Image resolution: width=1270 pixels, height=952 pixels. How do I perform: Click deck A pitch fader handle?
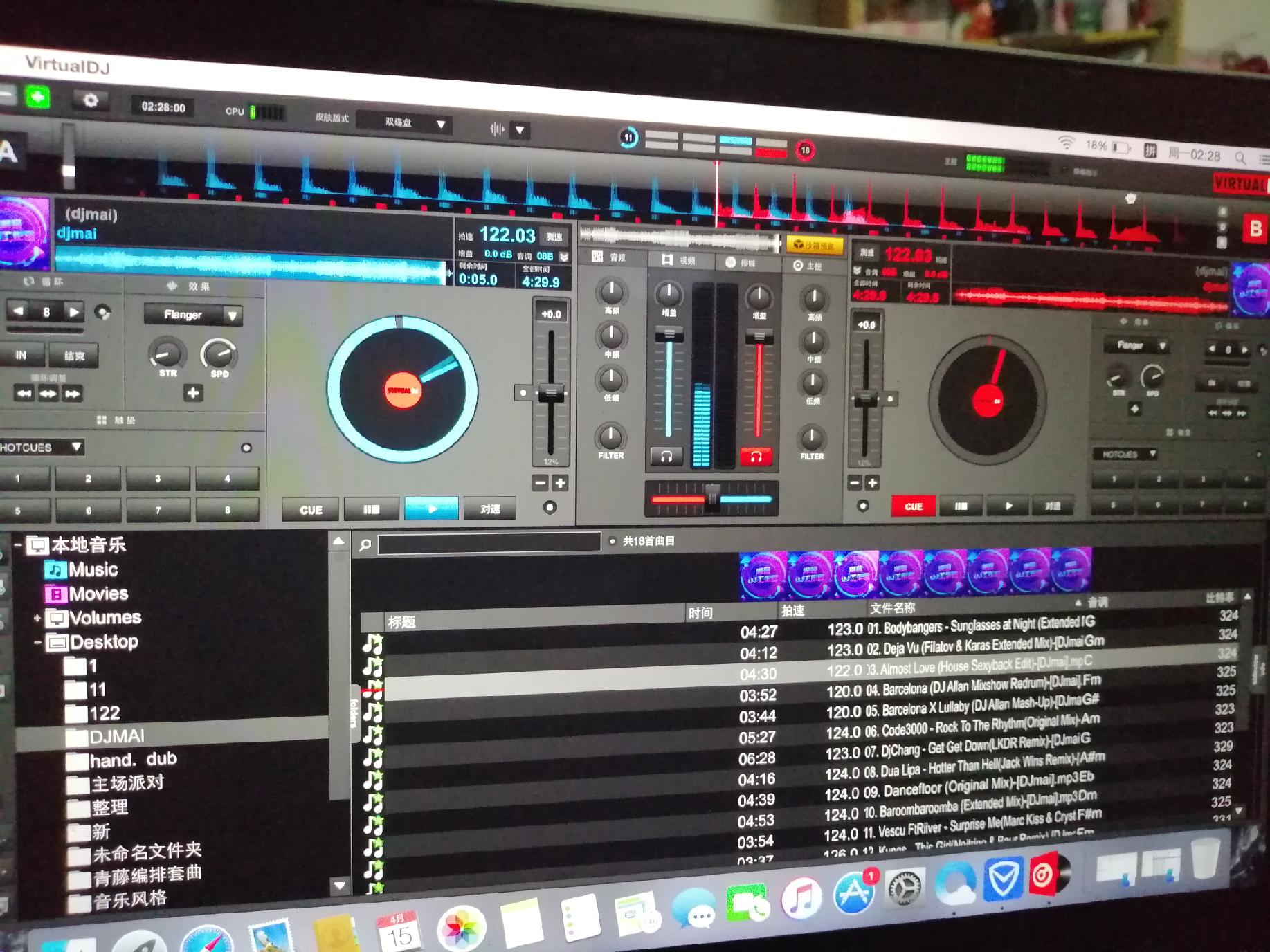coord(551,393)
